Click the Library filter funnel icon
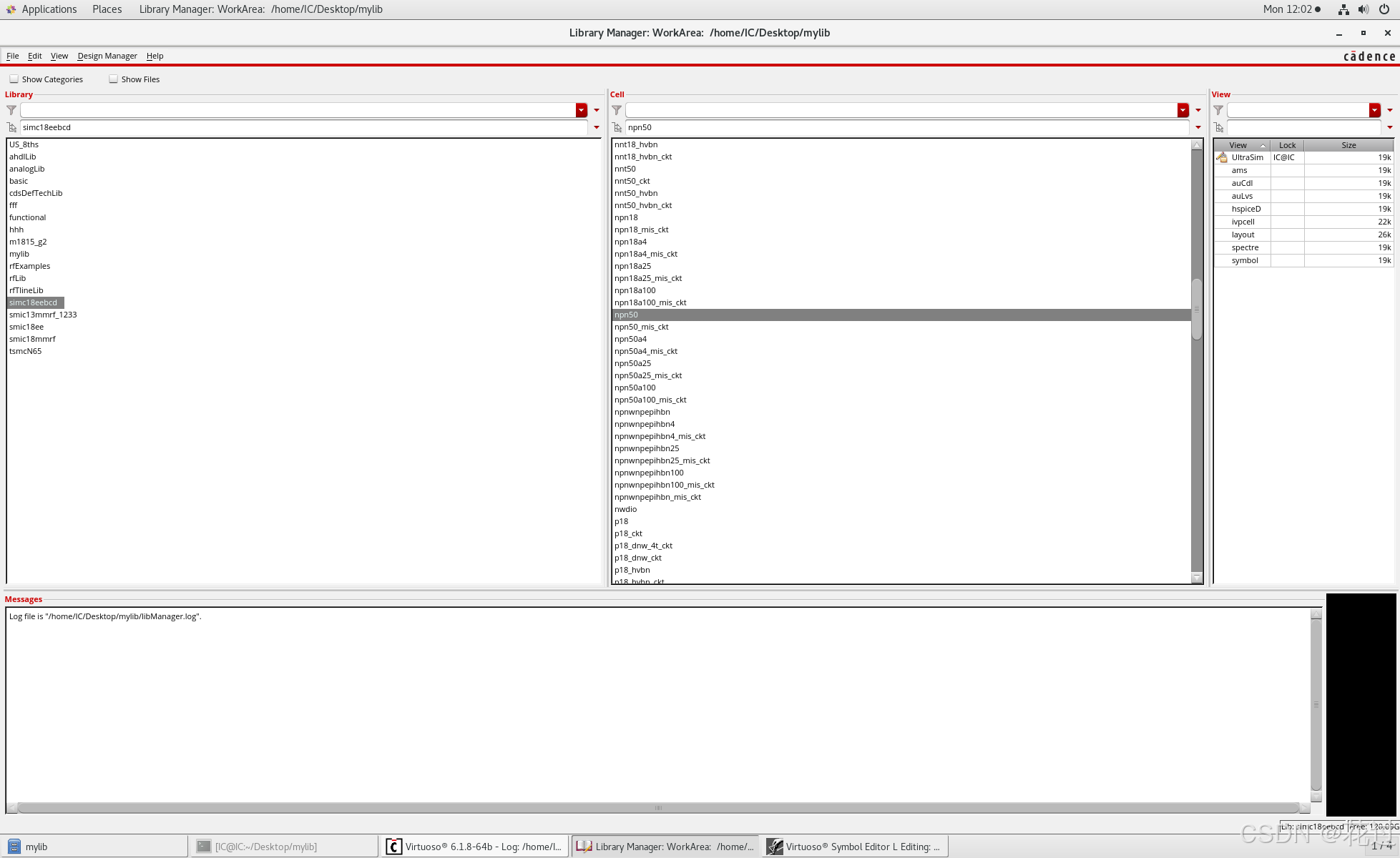 coord(11,110)
